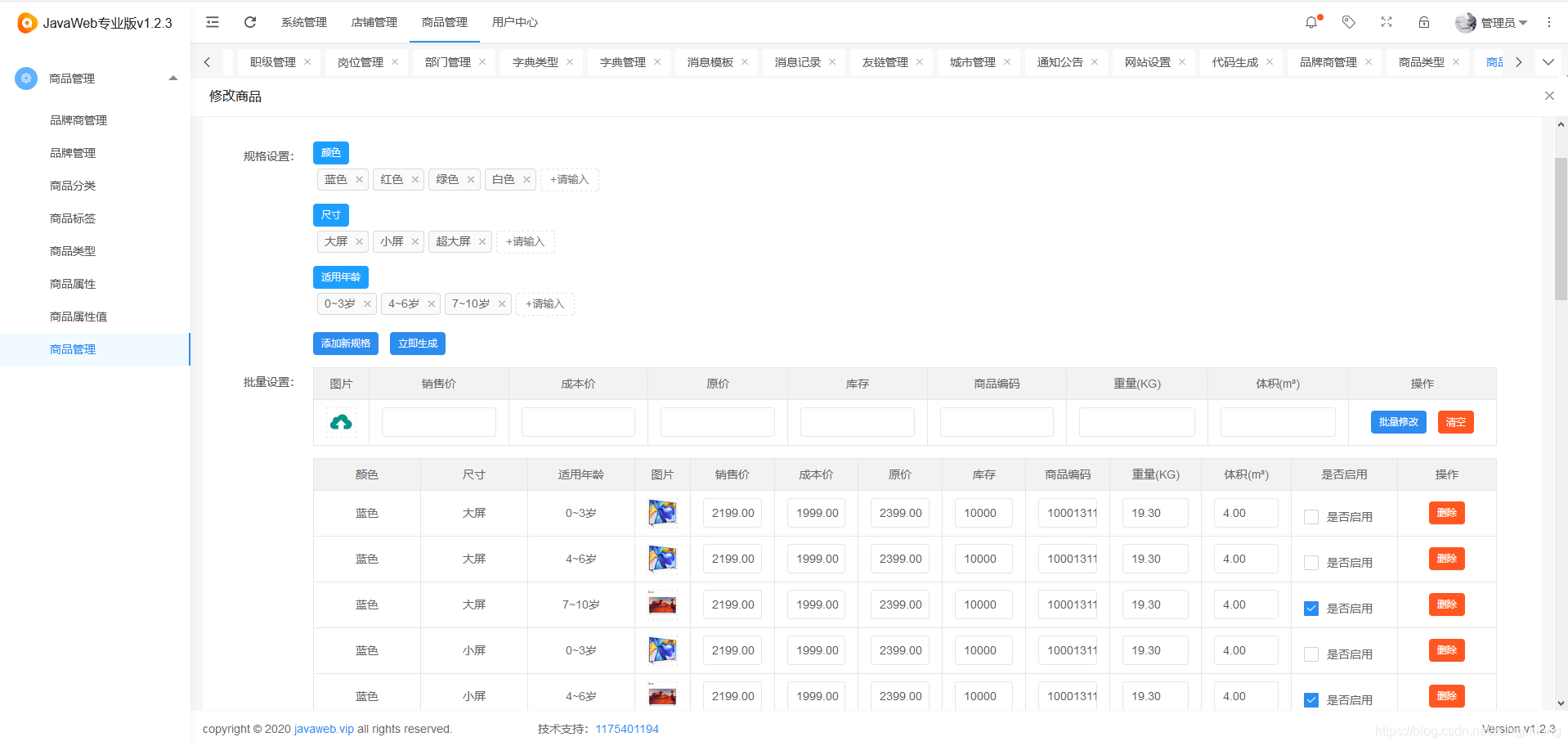Remove the 4~6岁 age tag
1568x746 pixels.
431,303
